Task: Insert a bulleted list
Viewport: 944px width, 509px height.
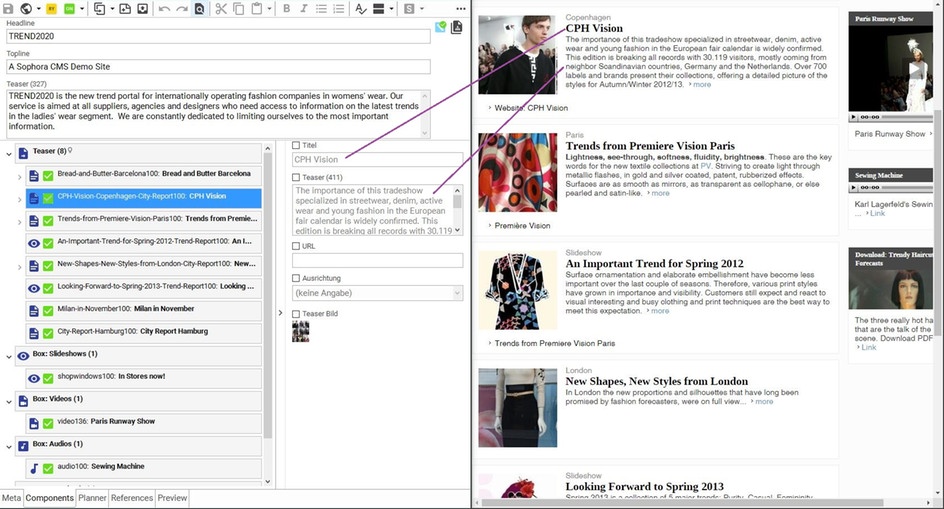Action: (321, 8)
